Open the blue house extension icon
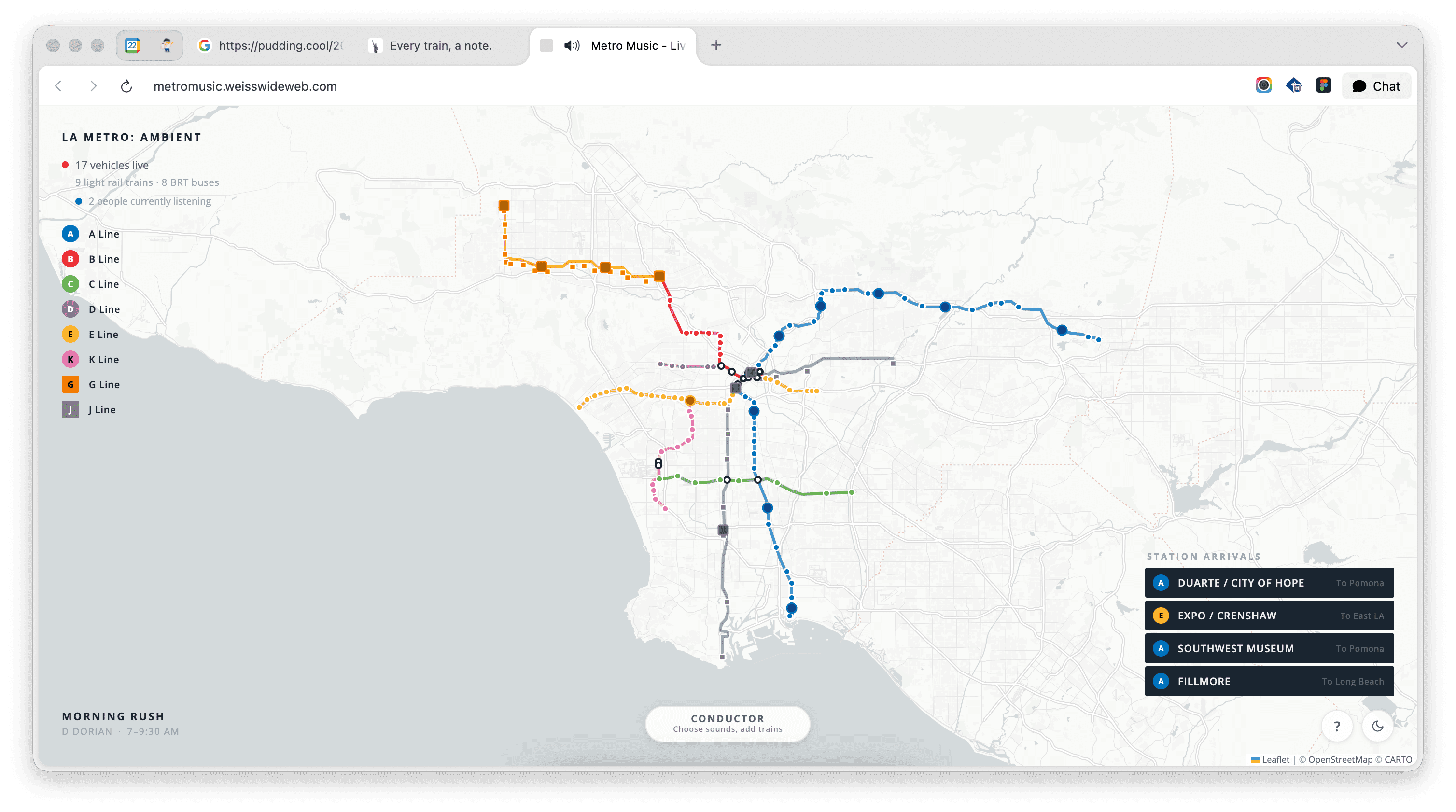This screenshot has width=1456, height=812. pos(1294,86)
